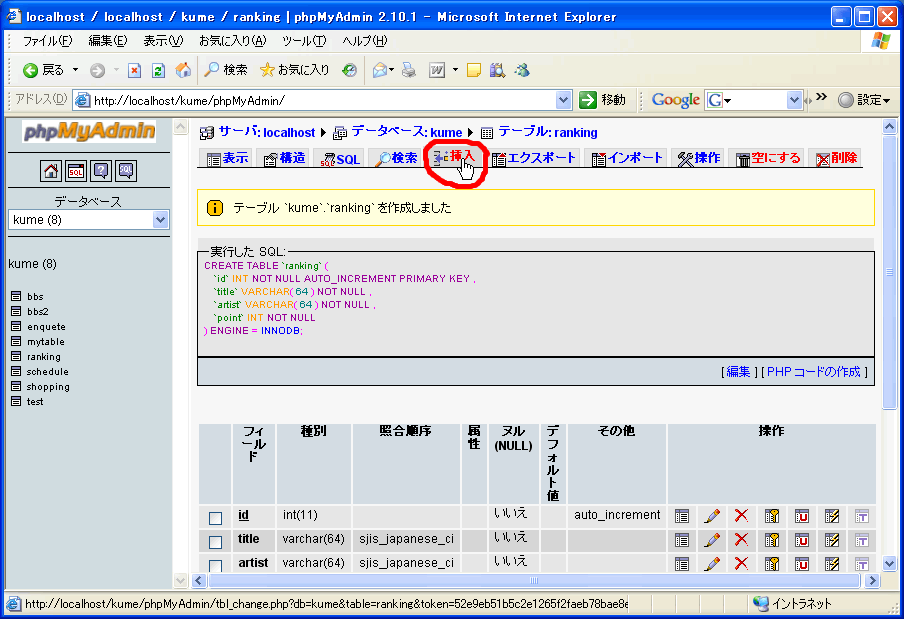Image resolution: width=904 pixels, height=619 pixels.
Task: Open the ツール(T) menu
Action: click(x=304, y=41)
